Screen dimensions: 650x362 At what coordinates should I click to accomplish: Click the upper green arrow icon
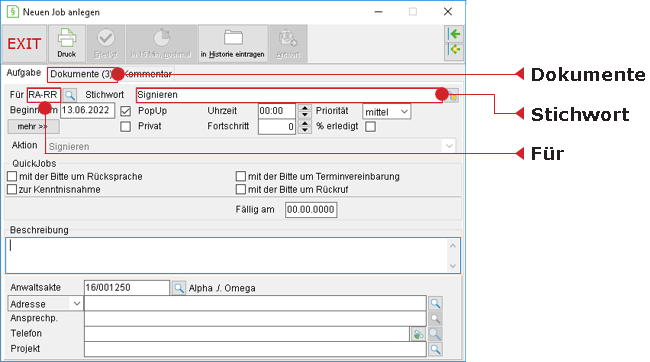pos(454,34)
